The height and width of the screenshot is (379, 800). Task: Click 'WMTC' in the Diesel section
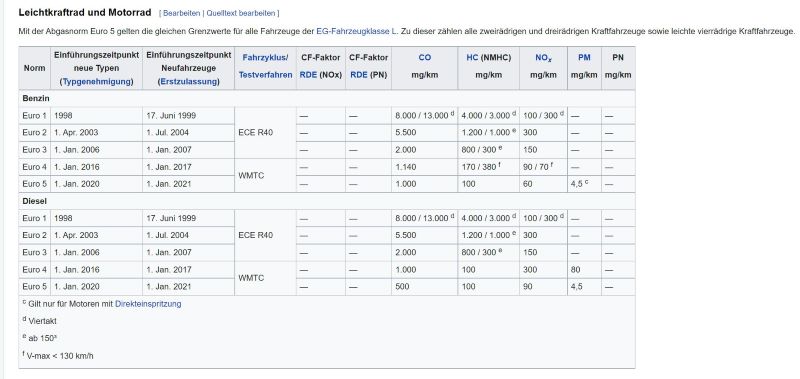point(251,278)
